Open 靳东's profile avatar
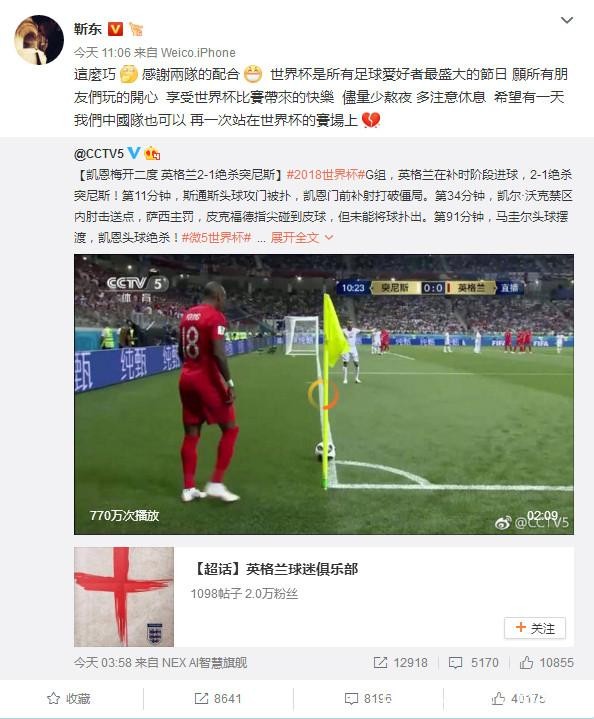Viewport: 594px width, 719px height. 39,39
